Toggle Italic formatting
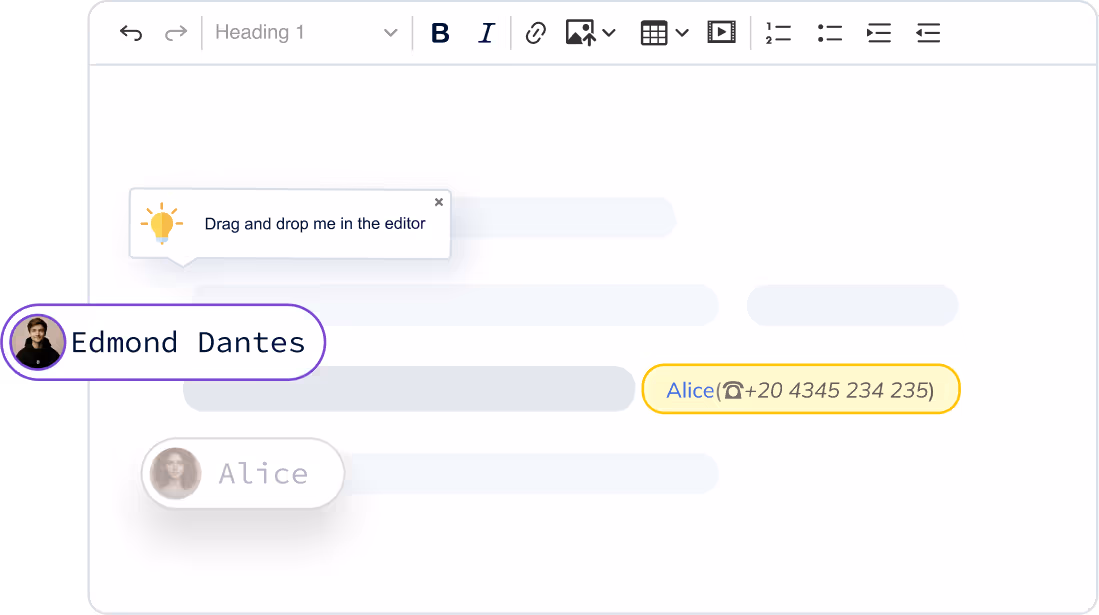Image resolution: width=1099 pixels, height=615 pixels. click(486, 33)
